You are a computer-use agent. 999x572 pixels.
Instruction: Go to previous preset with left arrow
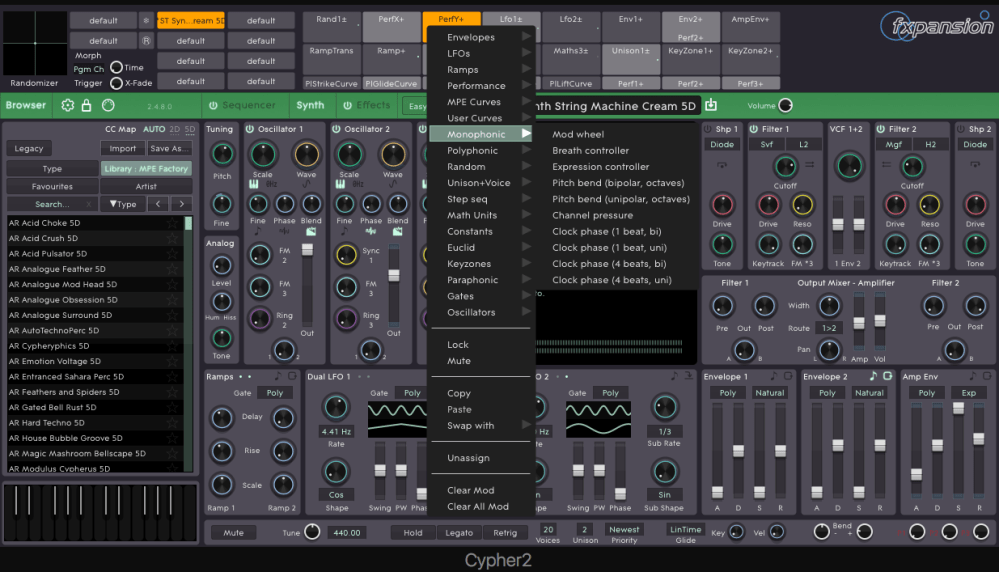(157, 204)
